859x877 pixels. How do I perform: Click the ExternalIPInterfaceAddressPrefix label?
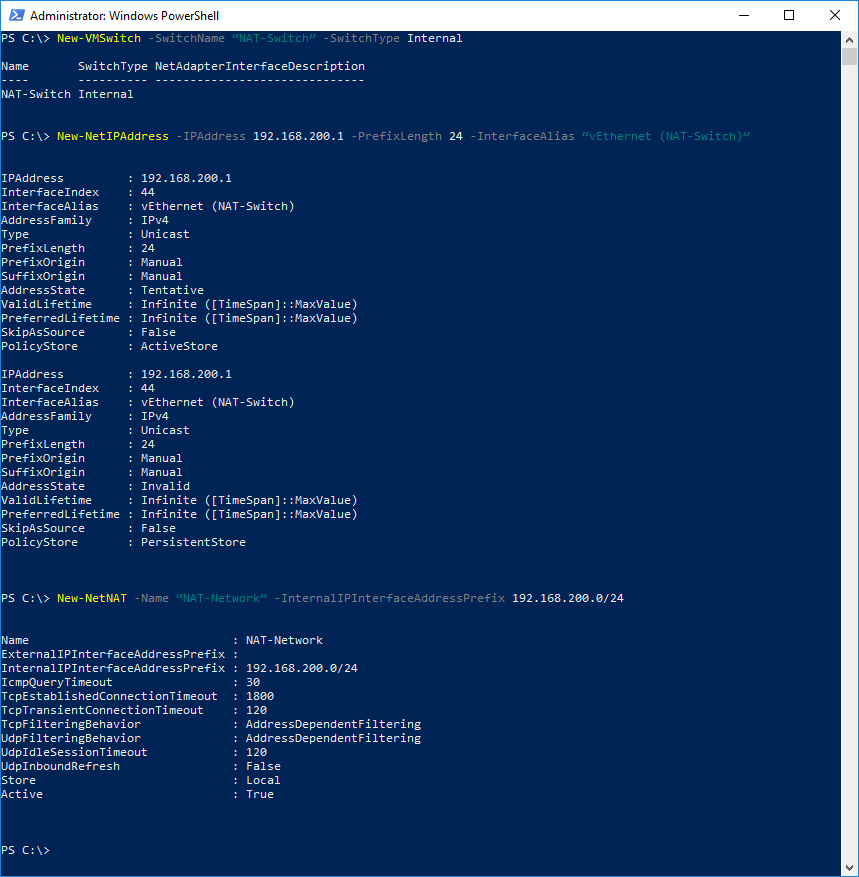(x=112, y=654)
